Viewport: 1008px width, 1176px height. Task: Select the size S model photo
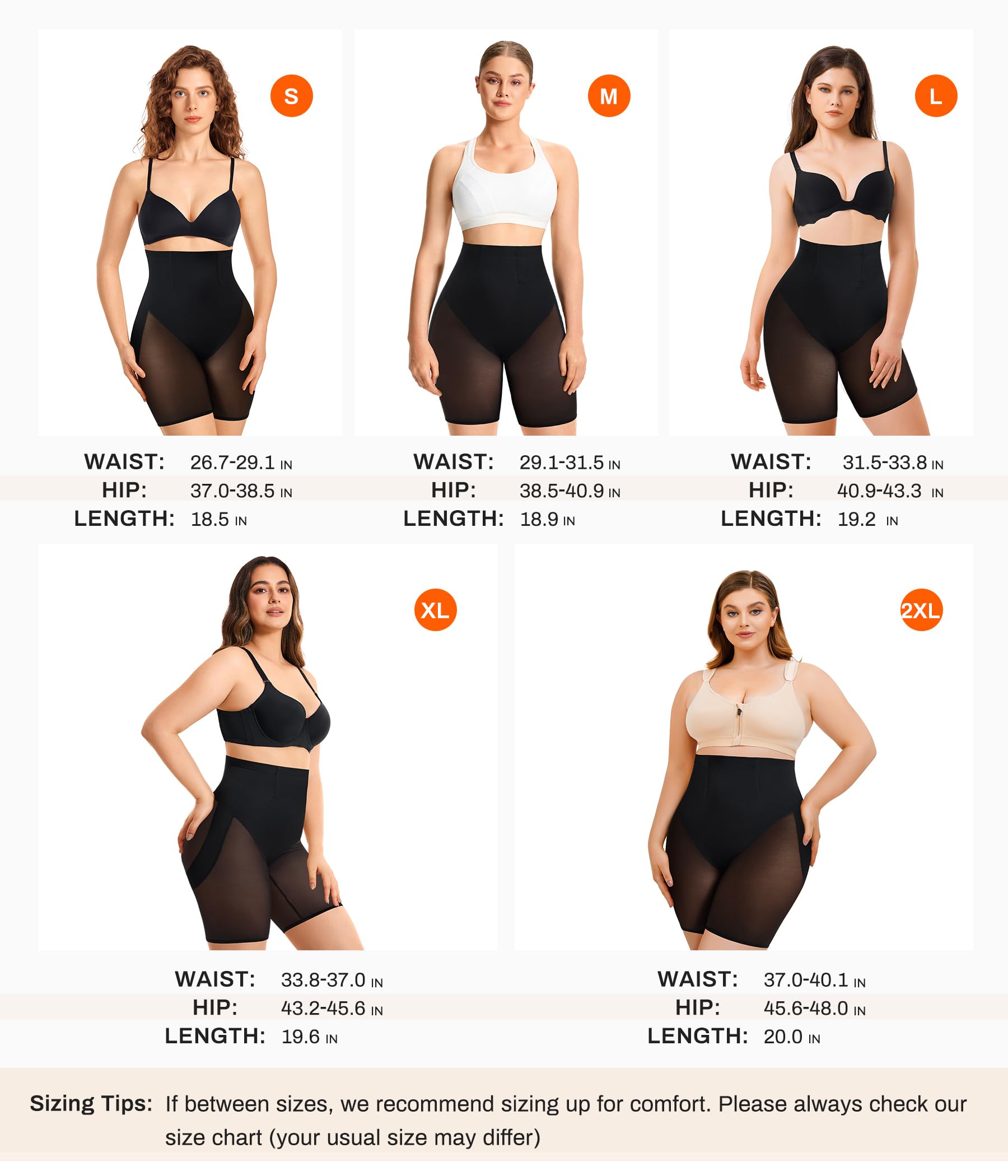tap(190, 233)
